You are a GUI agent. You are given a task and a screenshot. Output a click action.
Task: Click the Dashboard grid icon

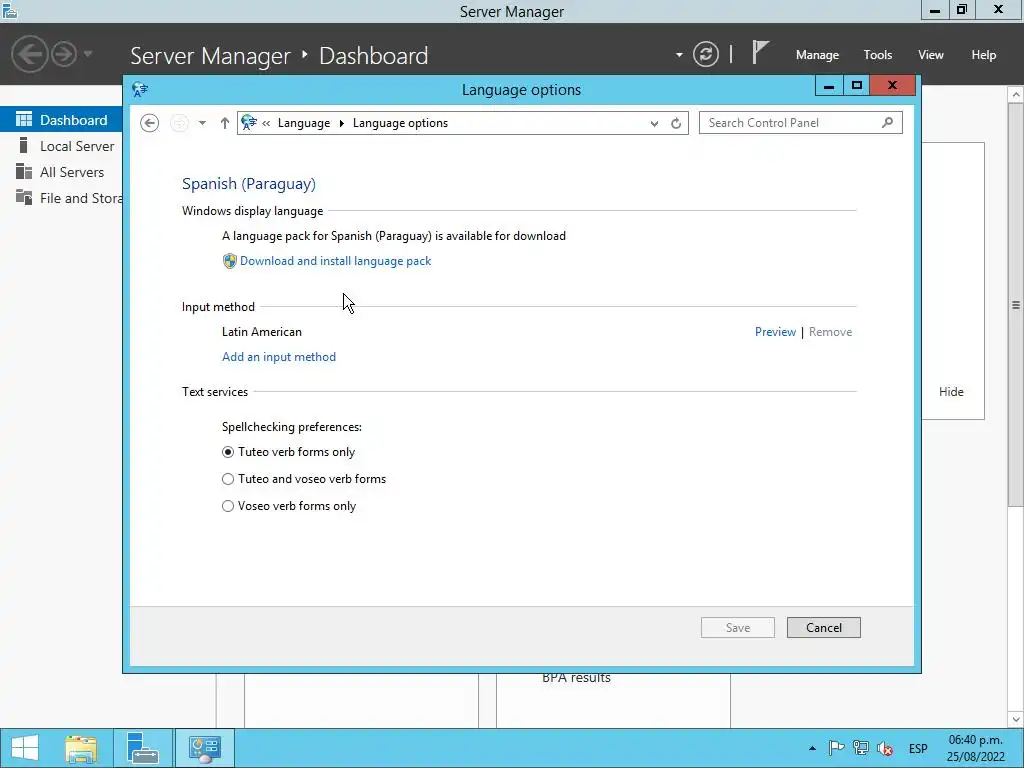point(24,119)
